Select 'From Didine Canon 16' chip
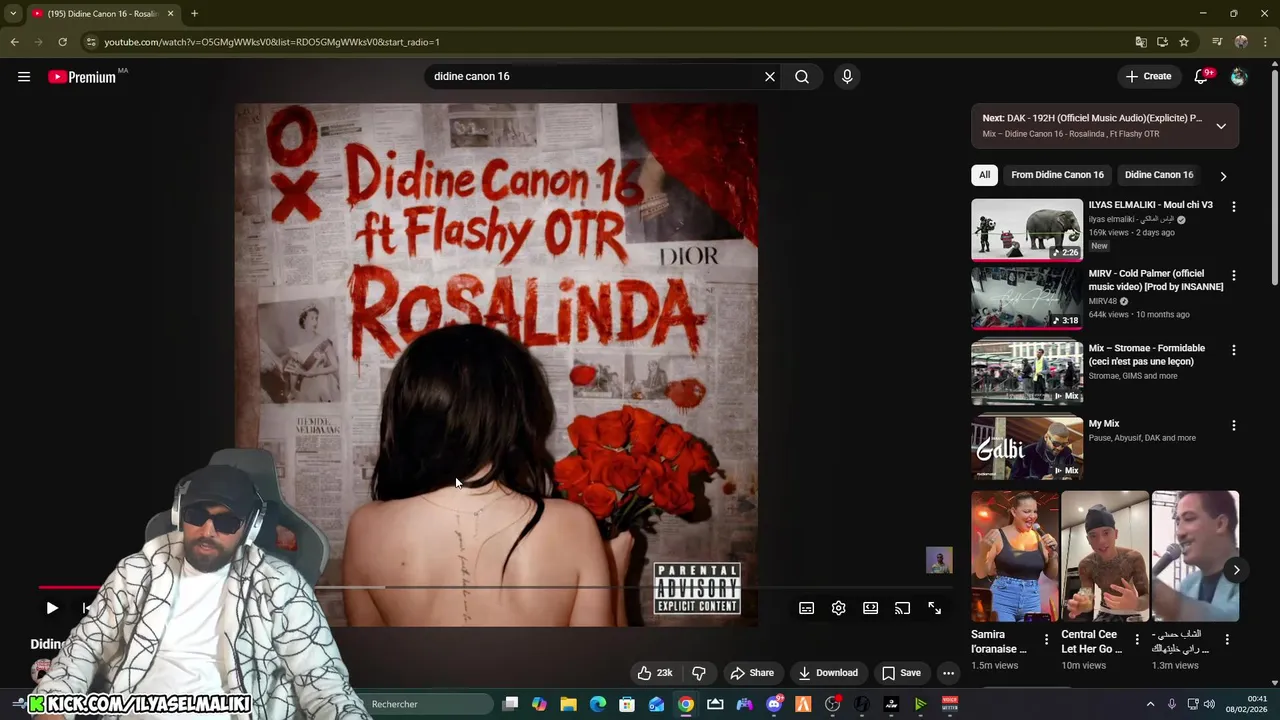Image resolution: width=1280 pixels, height=720 pixels. coord(1057,175)
